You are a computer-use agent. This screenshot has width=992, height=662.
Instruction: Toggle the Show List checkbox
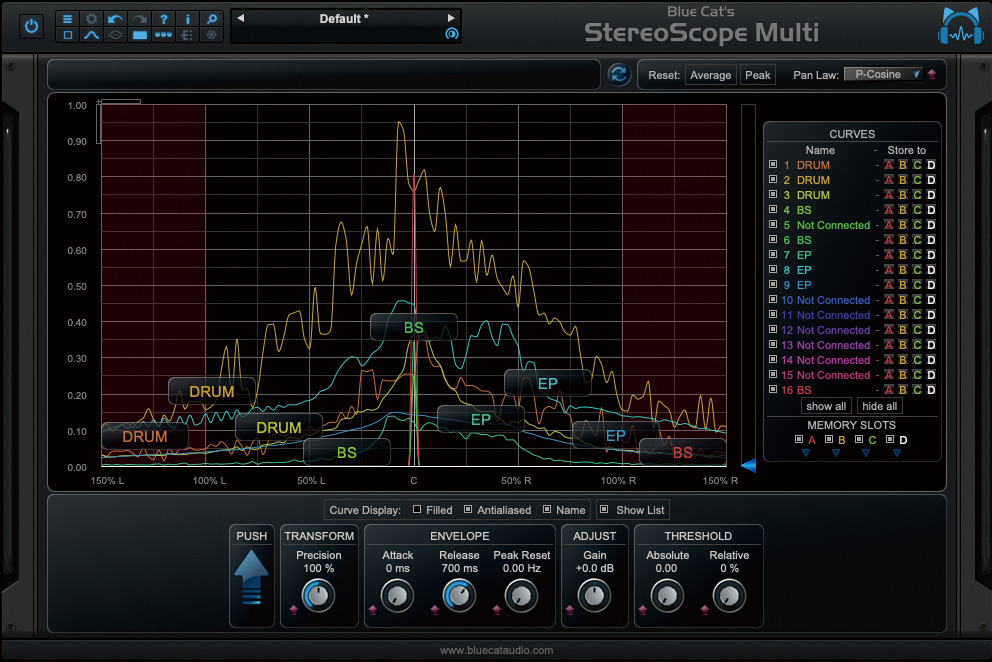[x=604, y=509]
